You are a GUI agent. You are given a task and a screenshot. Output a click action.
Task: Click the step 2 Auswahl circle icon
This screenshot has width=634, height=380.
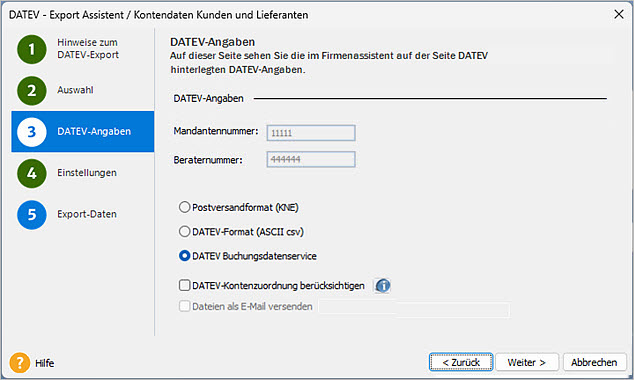(x=32, y=91)
